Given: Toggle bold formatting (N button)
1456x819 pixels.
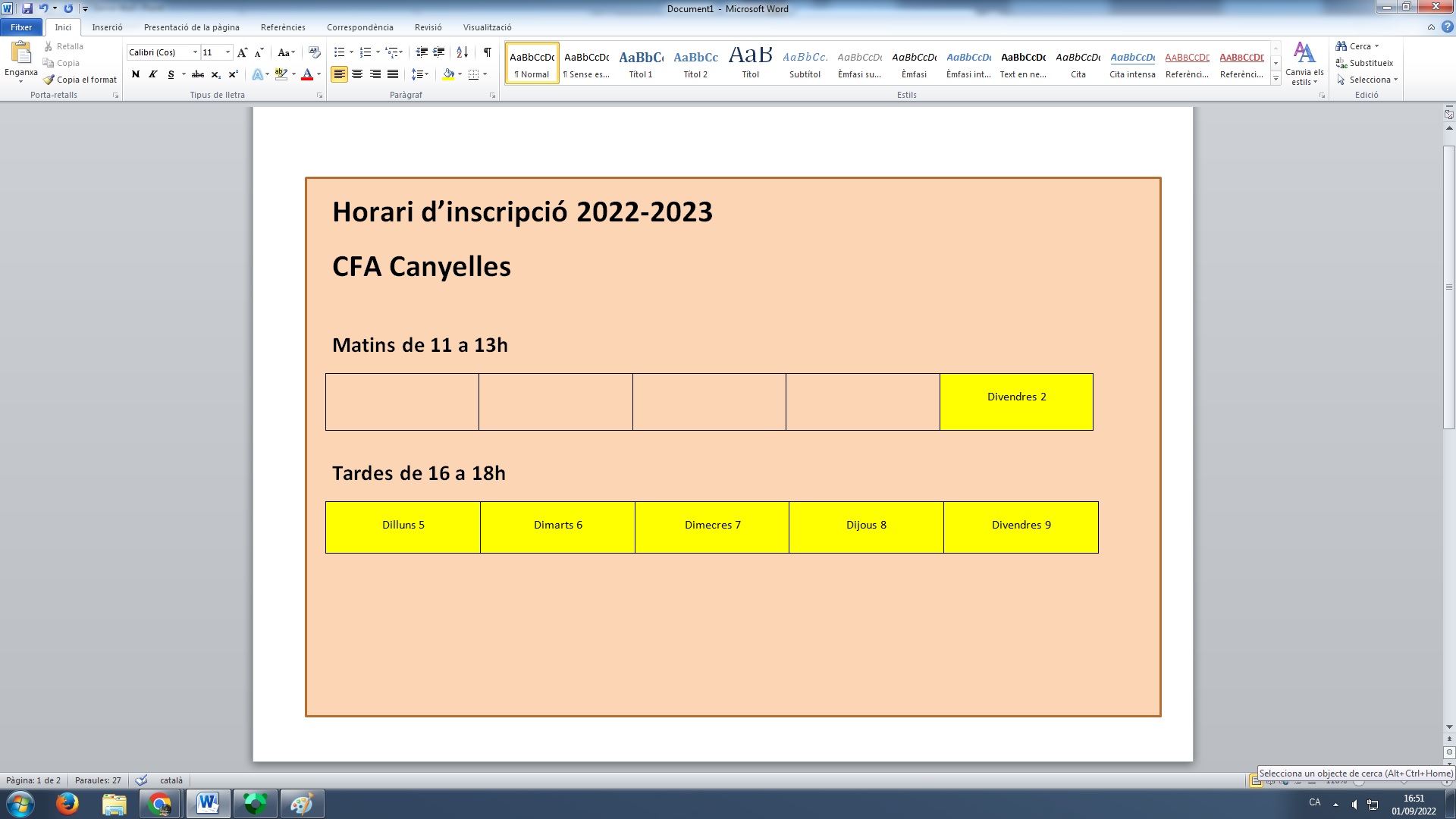Looking at the screenshot, I should click(x=136, y=74).
